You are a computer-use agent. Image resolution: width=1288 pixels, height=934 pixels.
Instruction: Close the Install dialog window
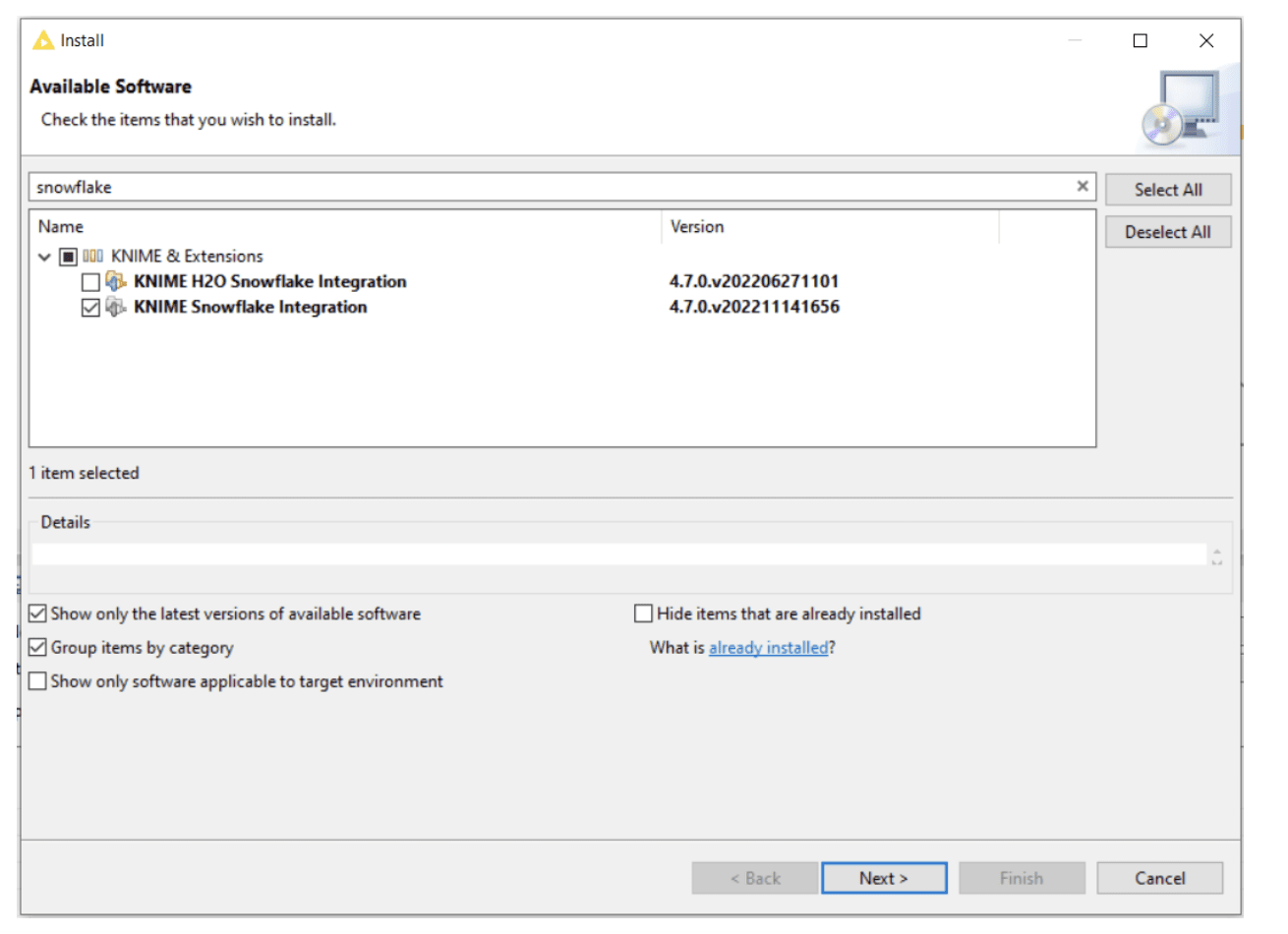(x=1206, y=40)
